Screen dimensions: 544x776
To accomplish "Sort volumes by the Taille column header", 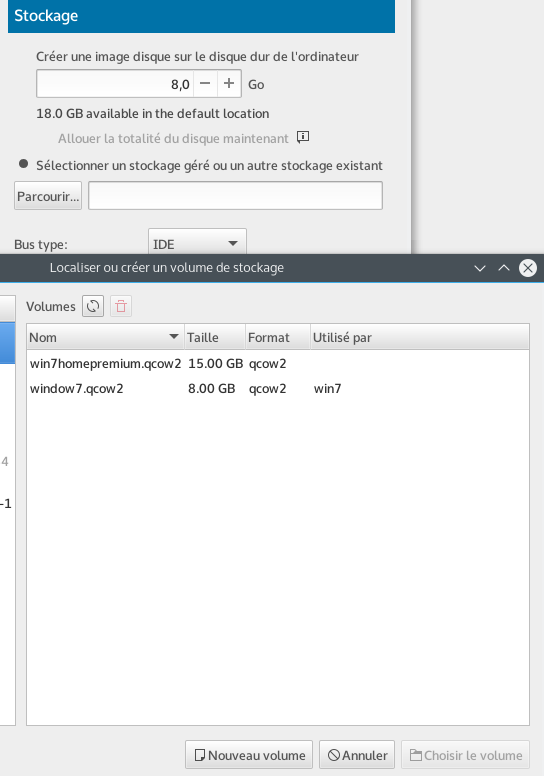I will (x=215, y=337).
